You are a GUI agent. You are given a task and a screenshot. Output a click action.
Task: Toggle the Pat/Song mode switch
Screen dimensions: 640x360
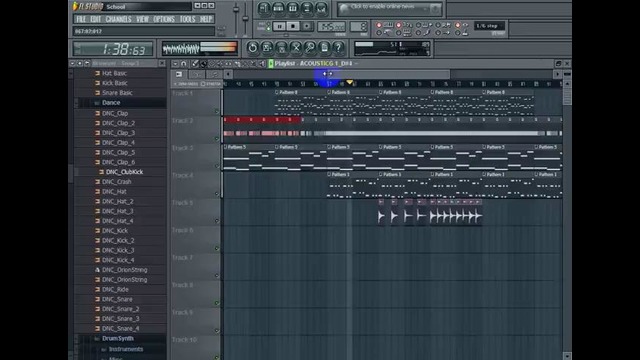268,27
